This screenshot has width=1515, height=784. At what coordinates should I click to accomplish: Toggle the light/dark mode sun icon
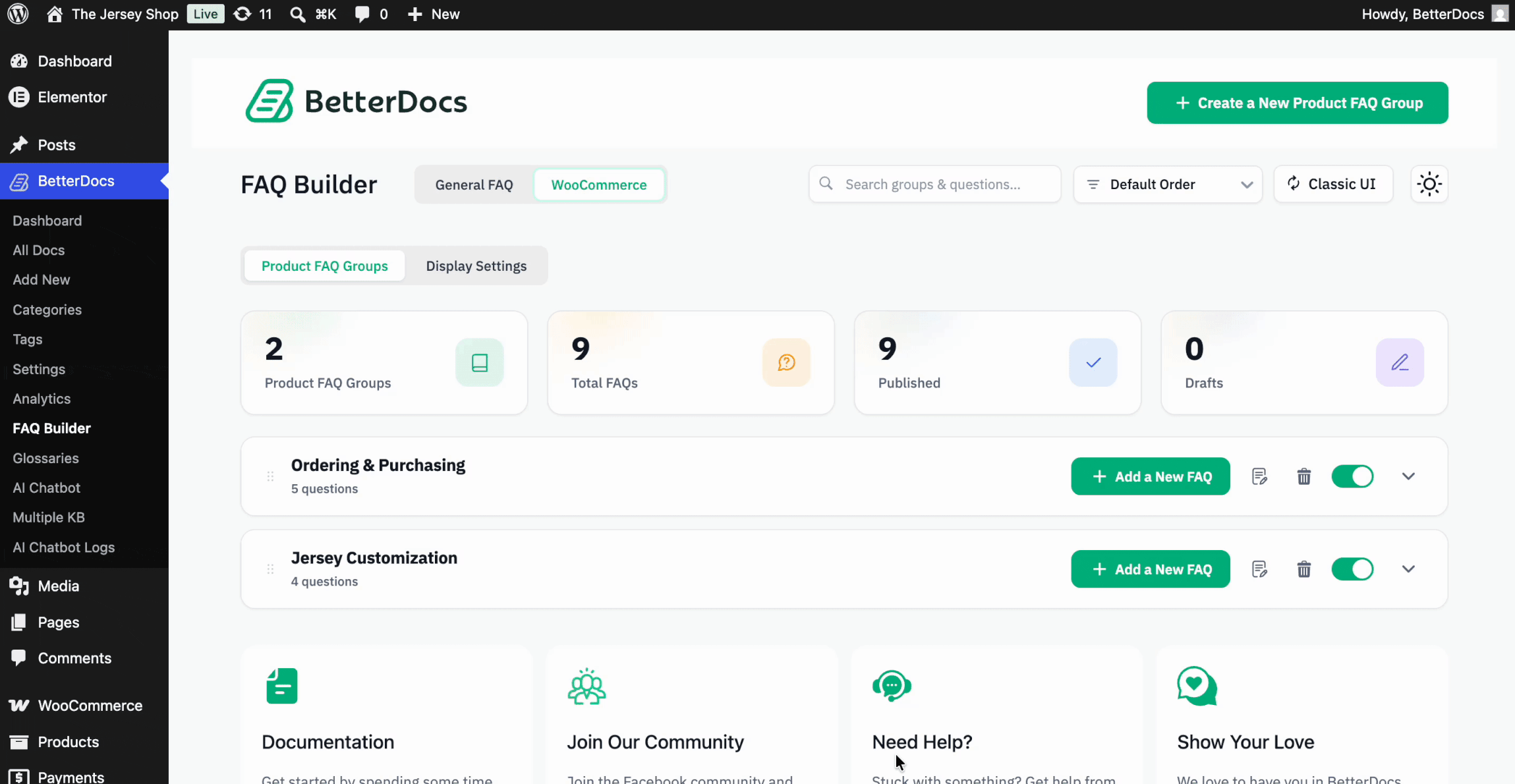[1429, 184]
